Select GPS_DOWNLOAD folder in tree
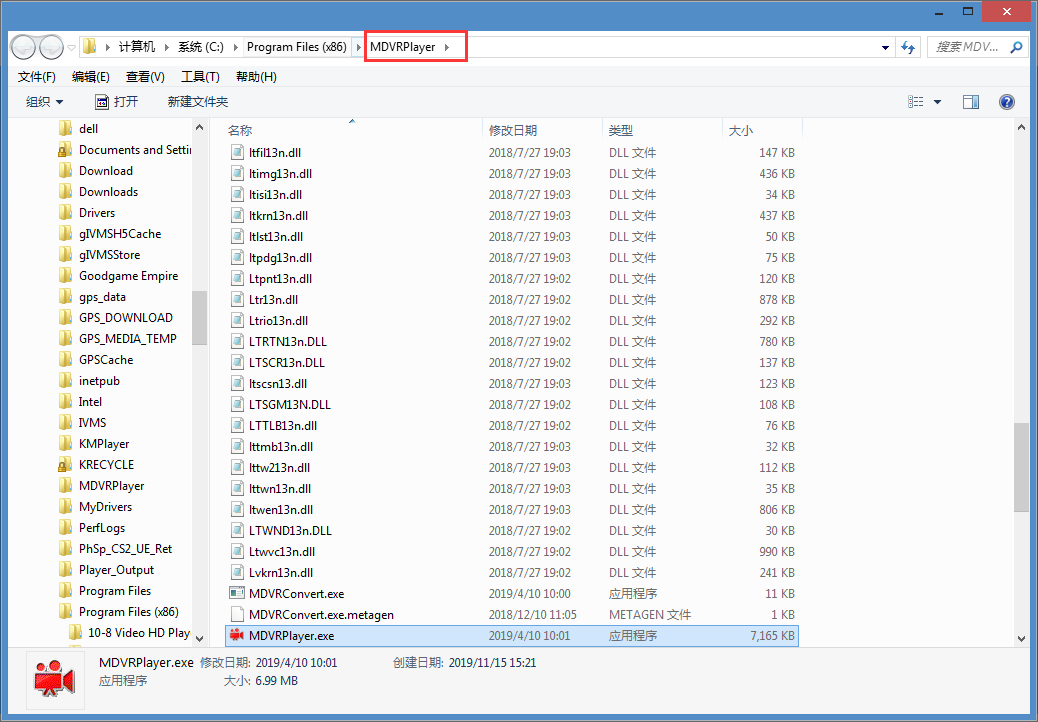This screenshot has height=722, width=1038. pos(126,318)
